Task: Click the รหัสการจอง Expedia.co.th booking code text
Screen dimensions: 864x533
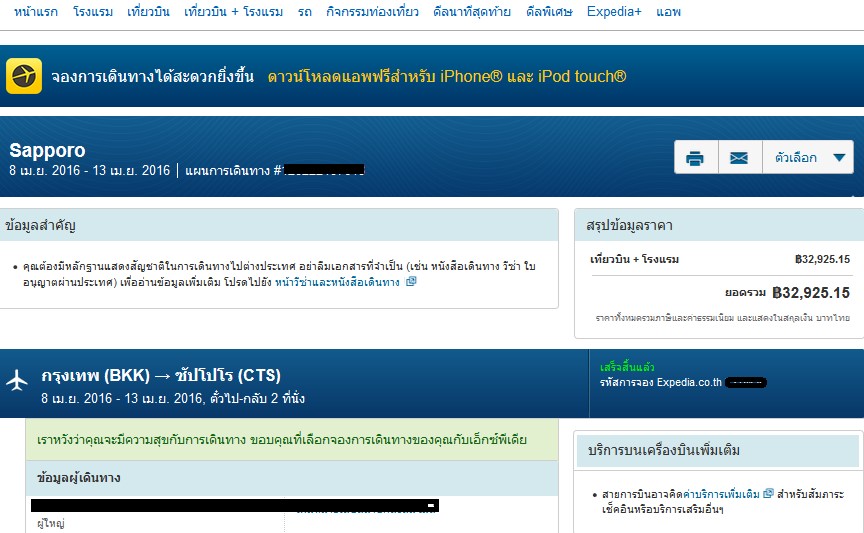Action: point(661,383)
